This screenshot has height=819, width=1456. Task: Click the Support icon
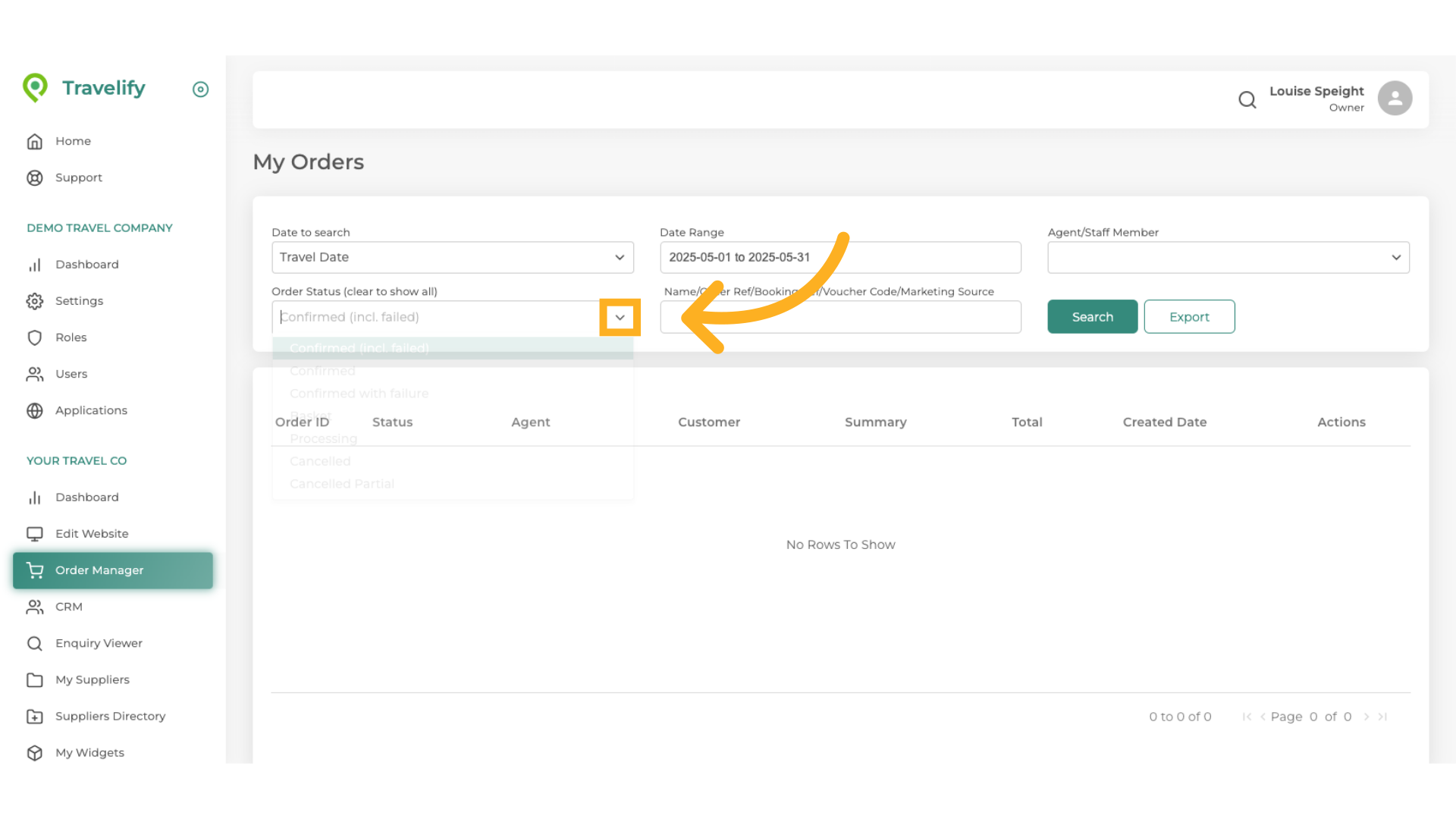(x=35, y=177)
